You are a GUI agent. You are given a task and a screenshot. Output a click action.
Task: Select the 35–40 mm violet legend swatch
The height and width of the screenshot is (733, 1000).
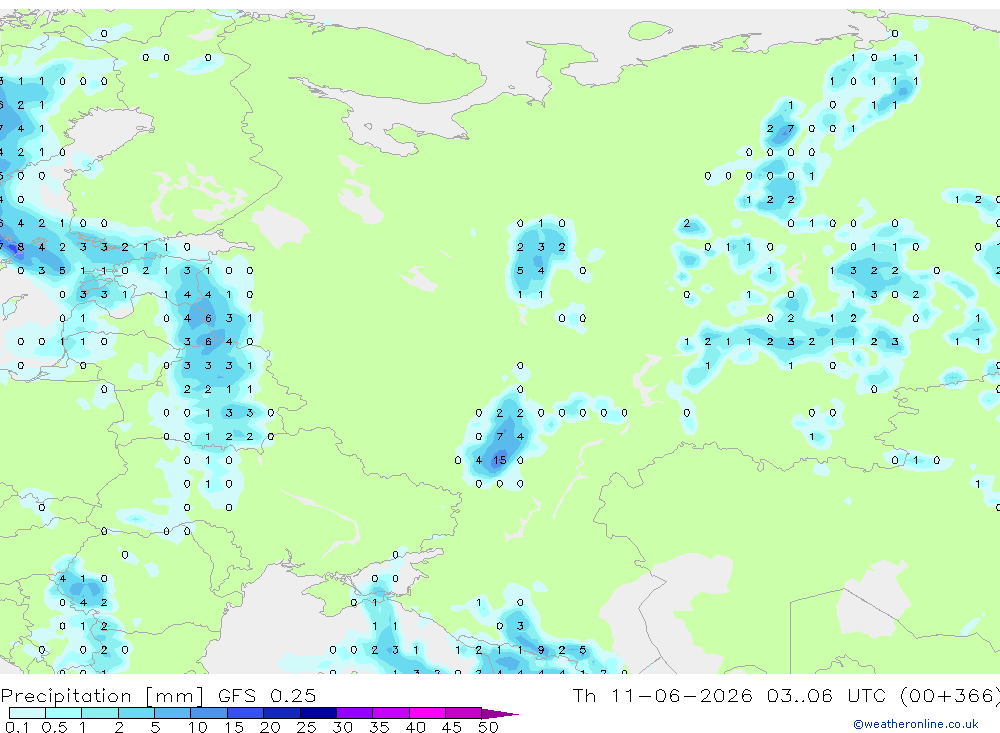[x=390, y=713]
